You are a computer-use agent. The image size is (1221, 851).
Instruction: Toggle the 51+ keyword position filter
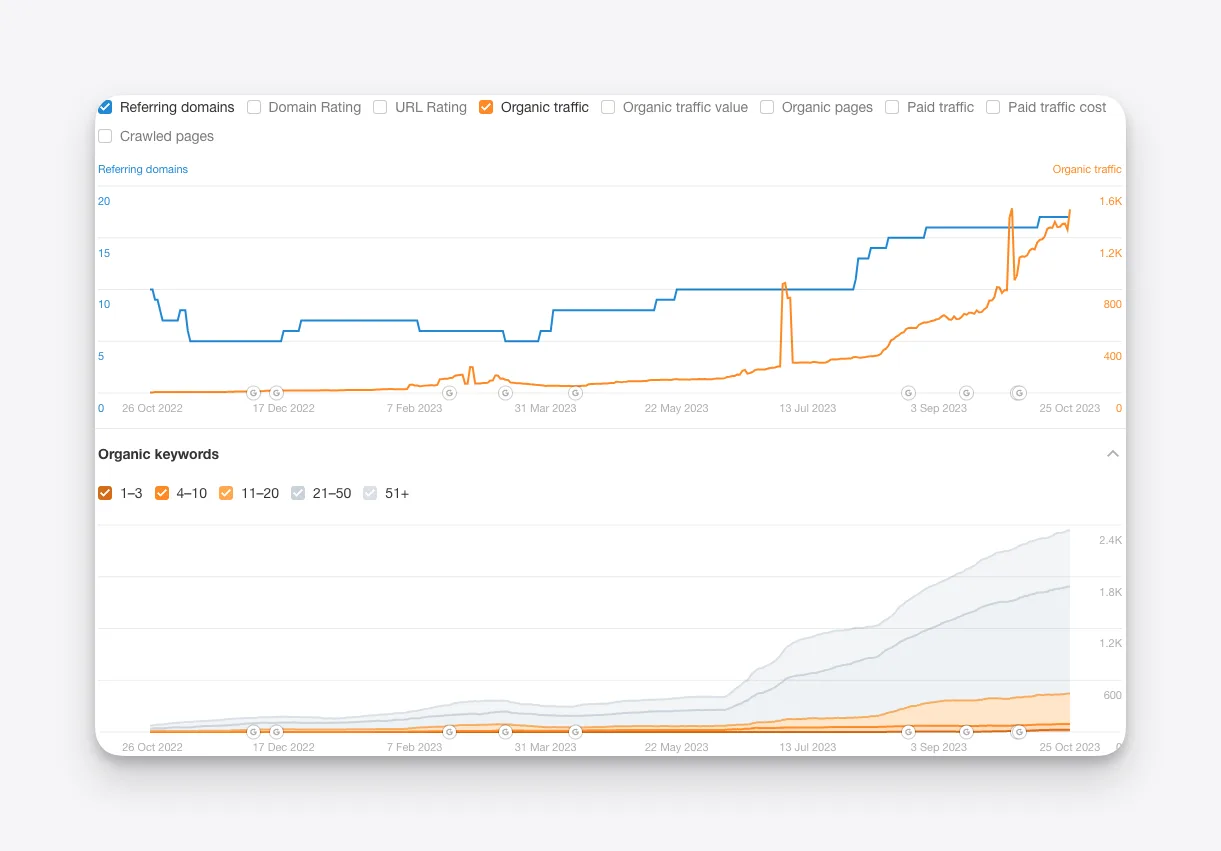coord(371,493)
